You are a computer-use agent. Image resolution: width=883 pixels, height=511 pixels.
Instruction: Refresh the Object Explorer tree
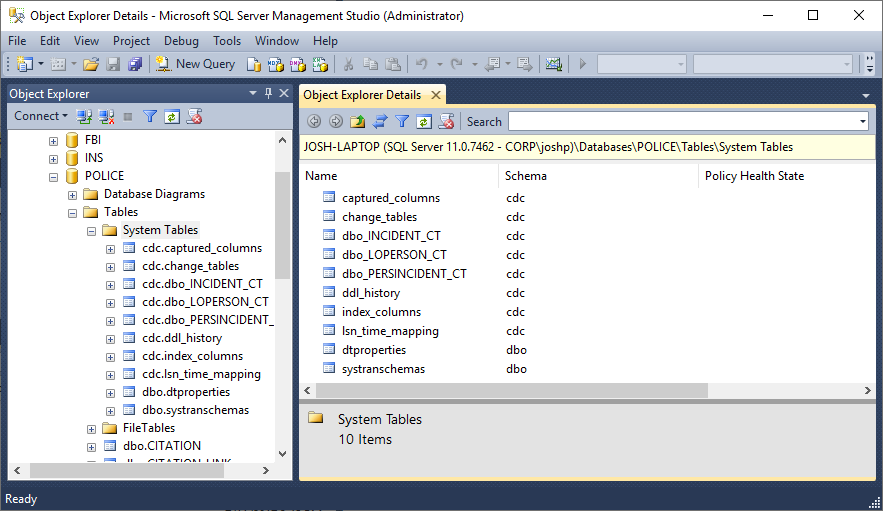[x=172, y=116]
